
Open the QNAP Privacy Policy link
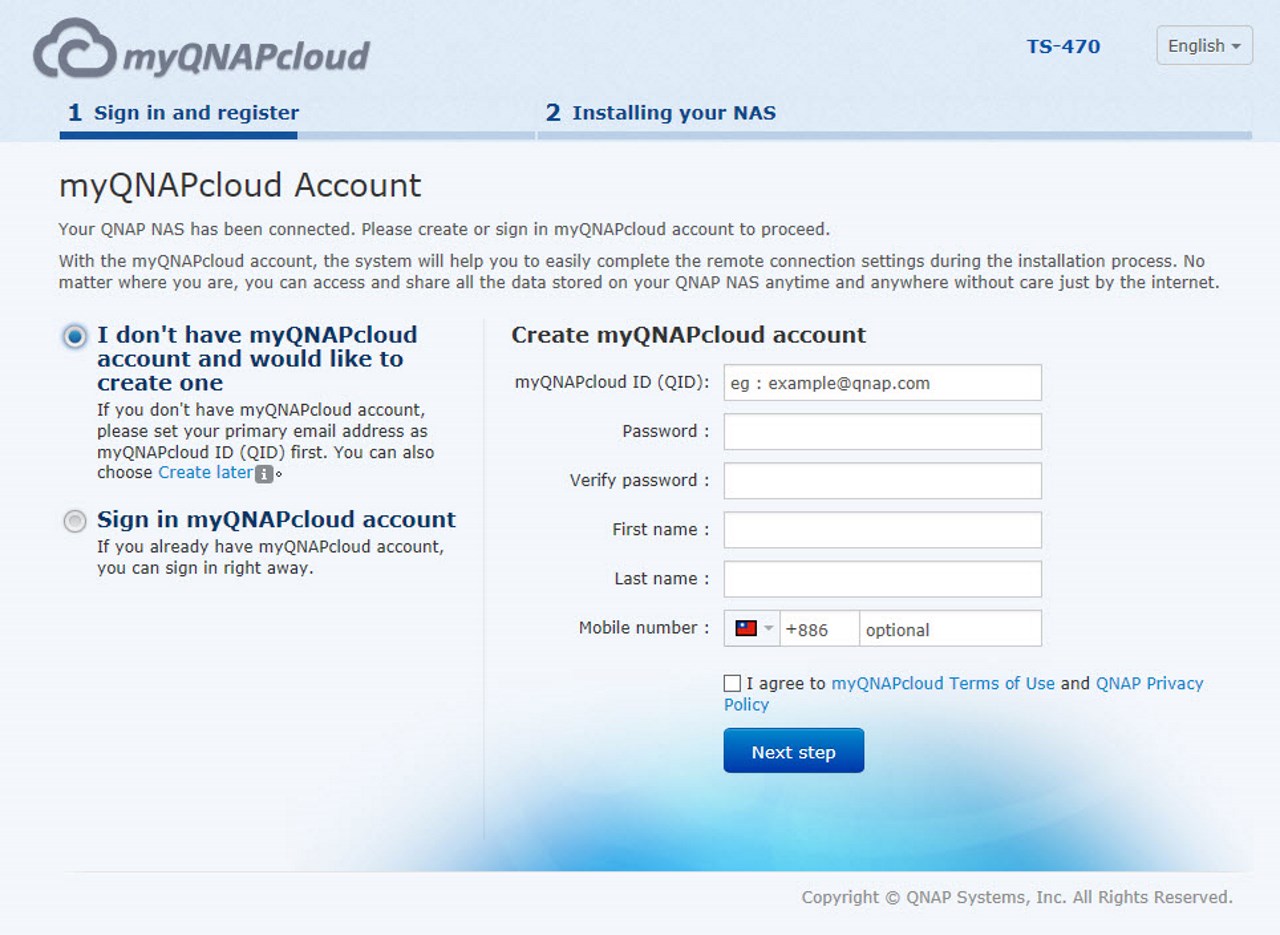[x=1150, y=683]
